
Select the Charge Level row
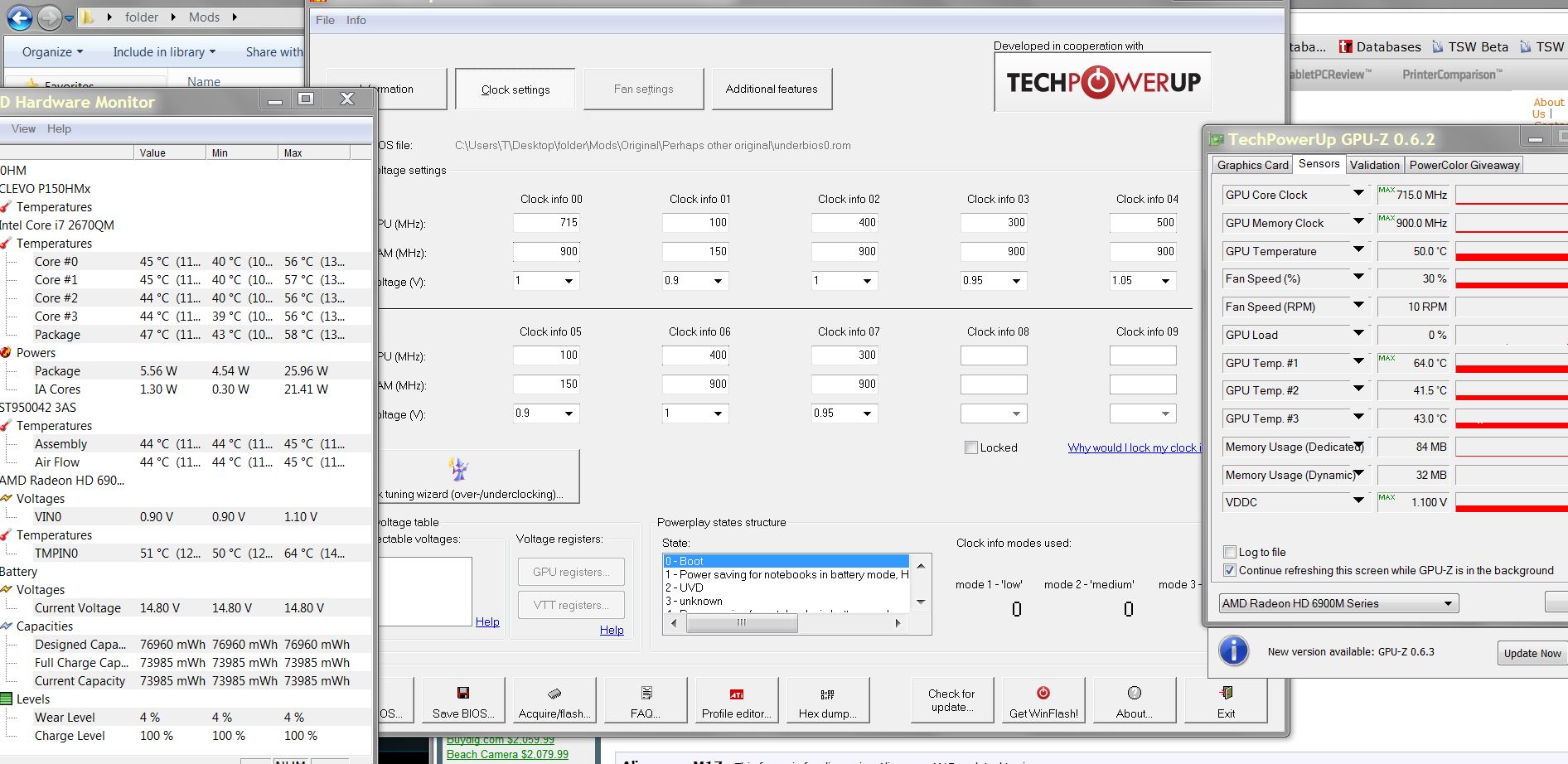click(186, 735)
